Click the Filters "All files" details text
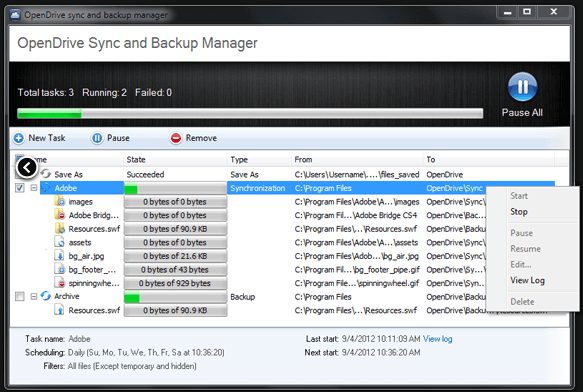583x392 pixels. coord(132,366)
